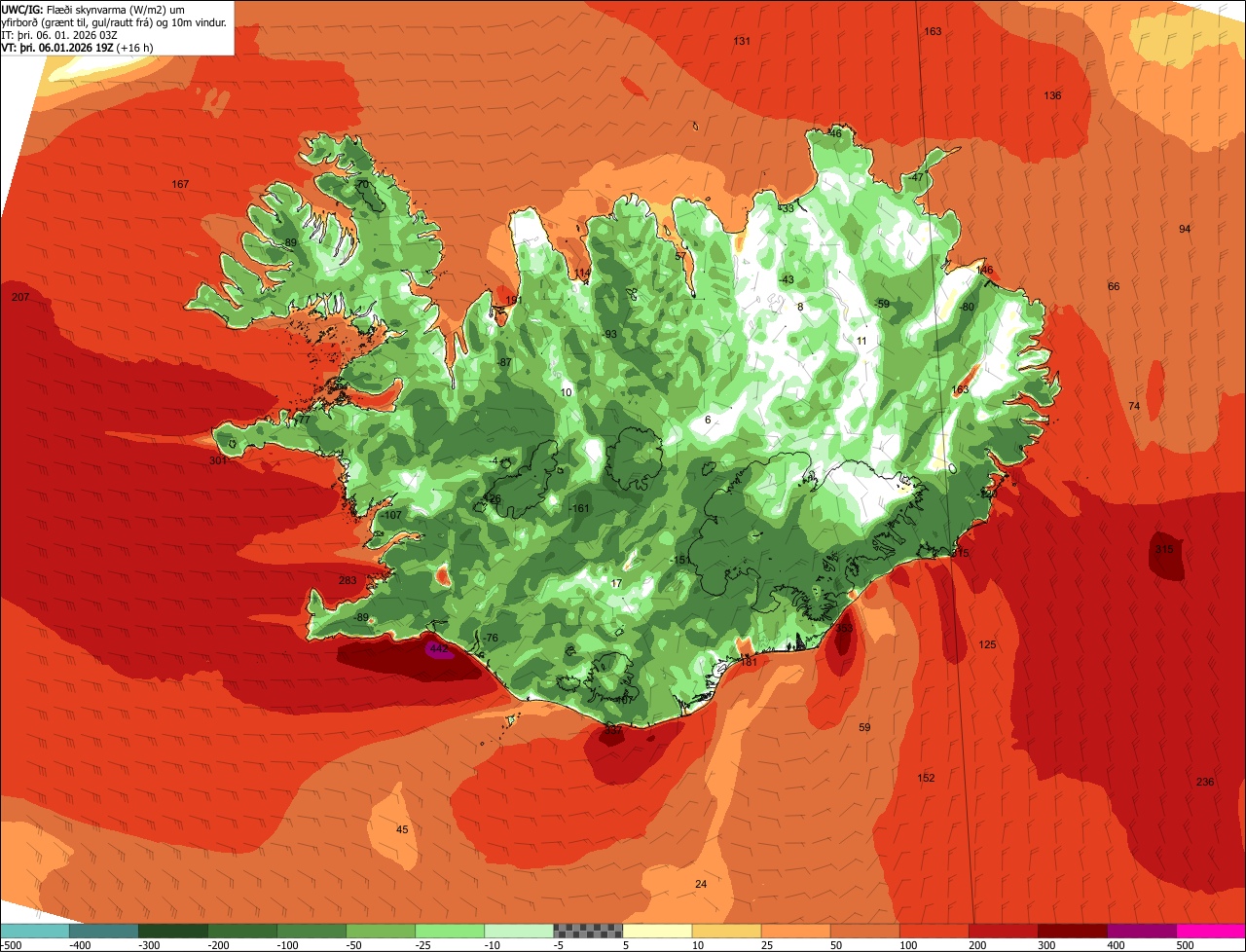
Task: Select the 315 value in the southeast maroon patch
Action: pyautogui.click(x=1164, y=549)
